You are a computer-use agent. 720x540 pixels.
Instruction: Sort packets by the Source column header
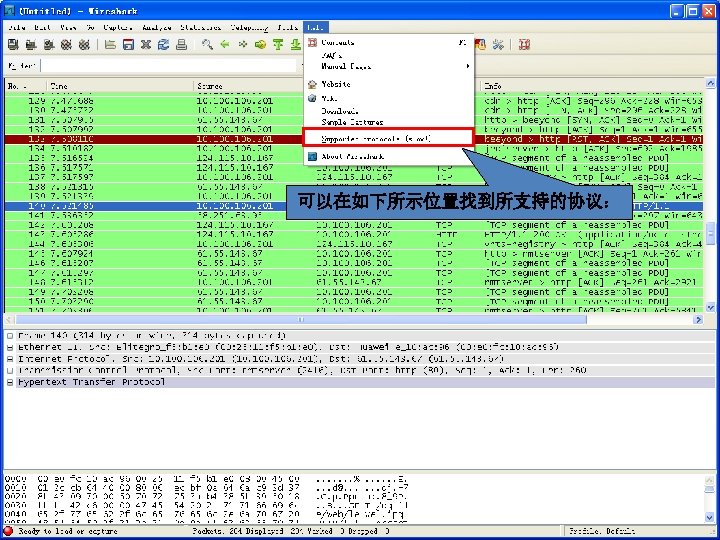[248, 86]
